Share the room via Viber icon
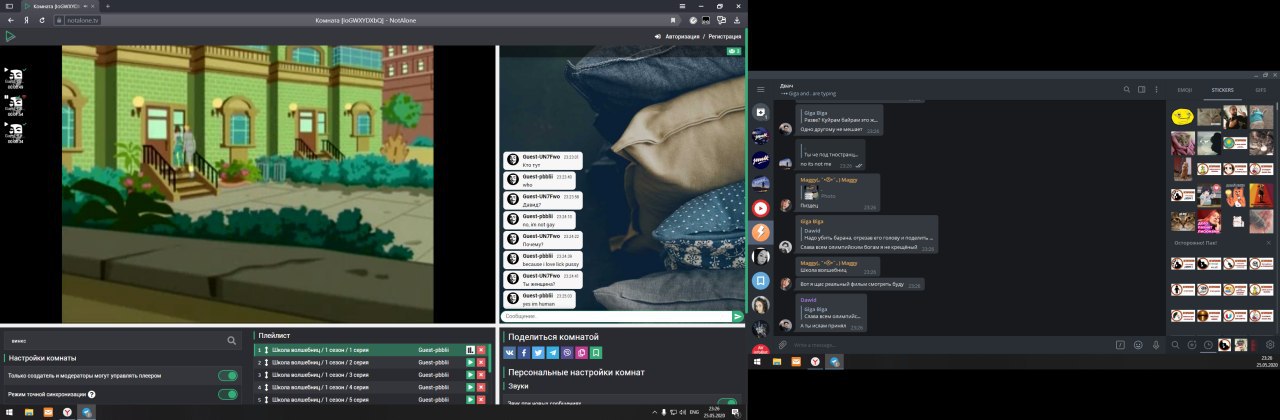 click(567, 353)
